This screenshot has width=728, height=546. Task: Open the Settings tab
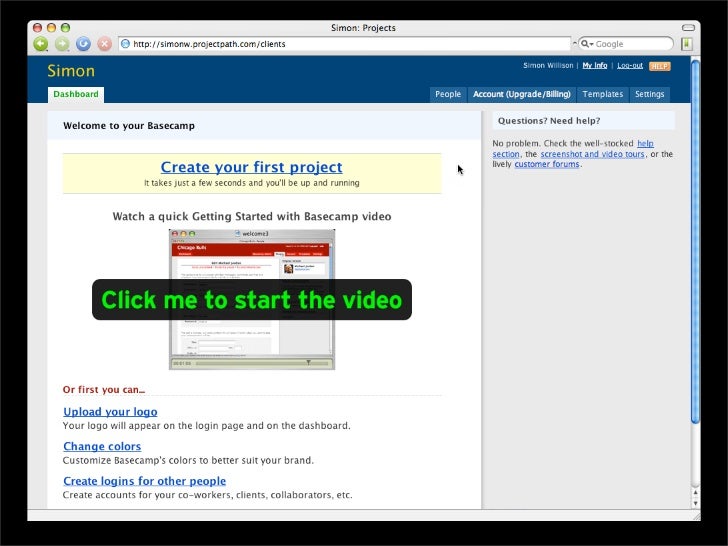649,95
